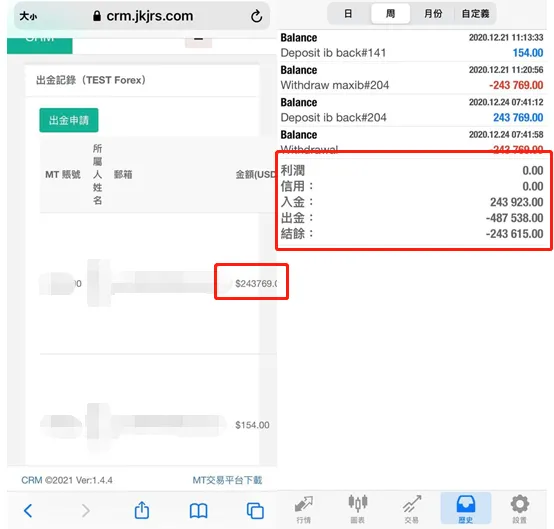Tap the 大小 text size control

tap(28, 16)
